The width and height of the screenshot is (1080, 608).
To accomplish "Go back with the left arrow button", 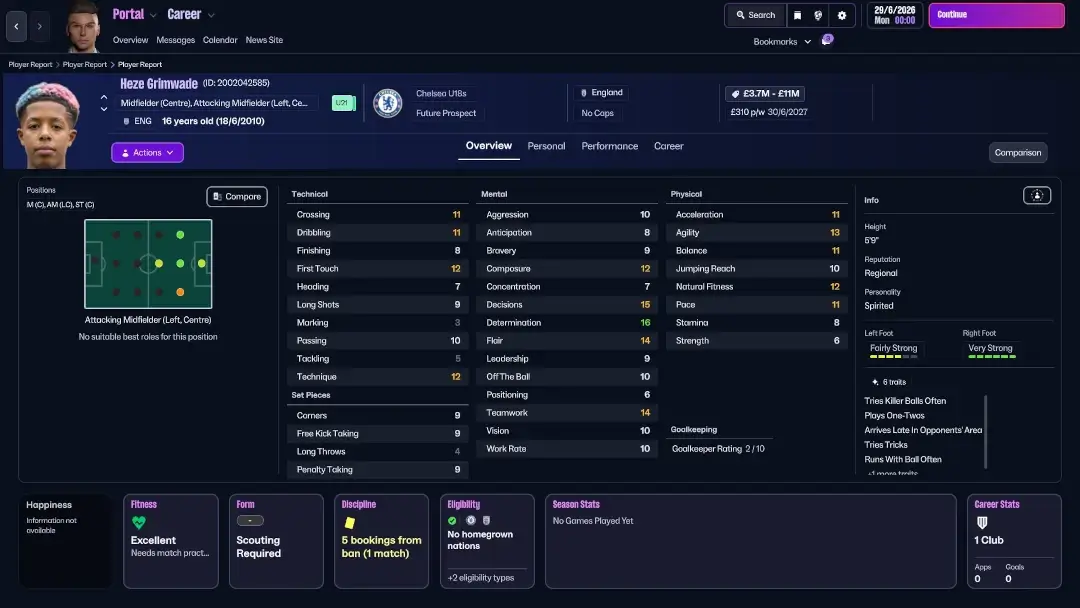I will [17, 27].
